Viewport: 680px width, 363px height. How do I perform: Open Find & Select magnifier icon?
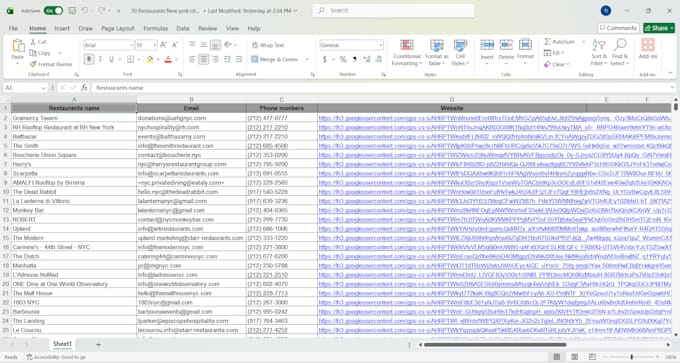[620, 45]
